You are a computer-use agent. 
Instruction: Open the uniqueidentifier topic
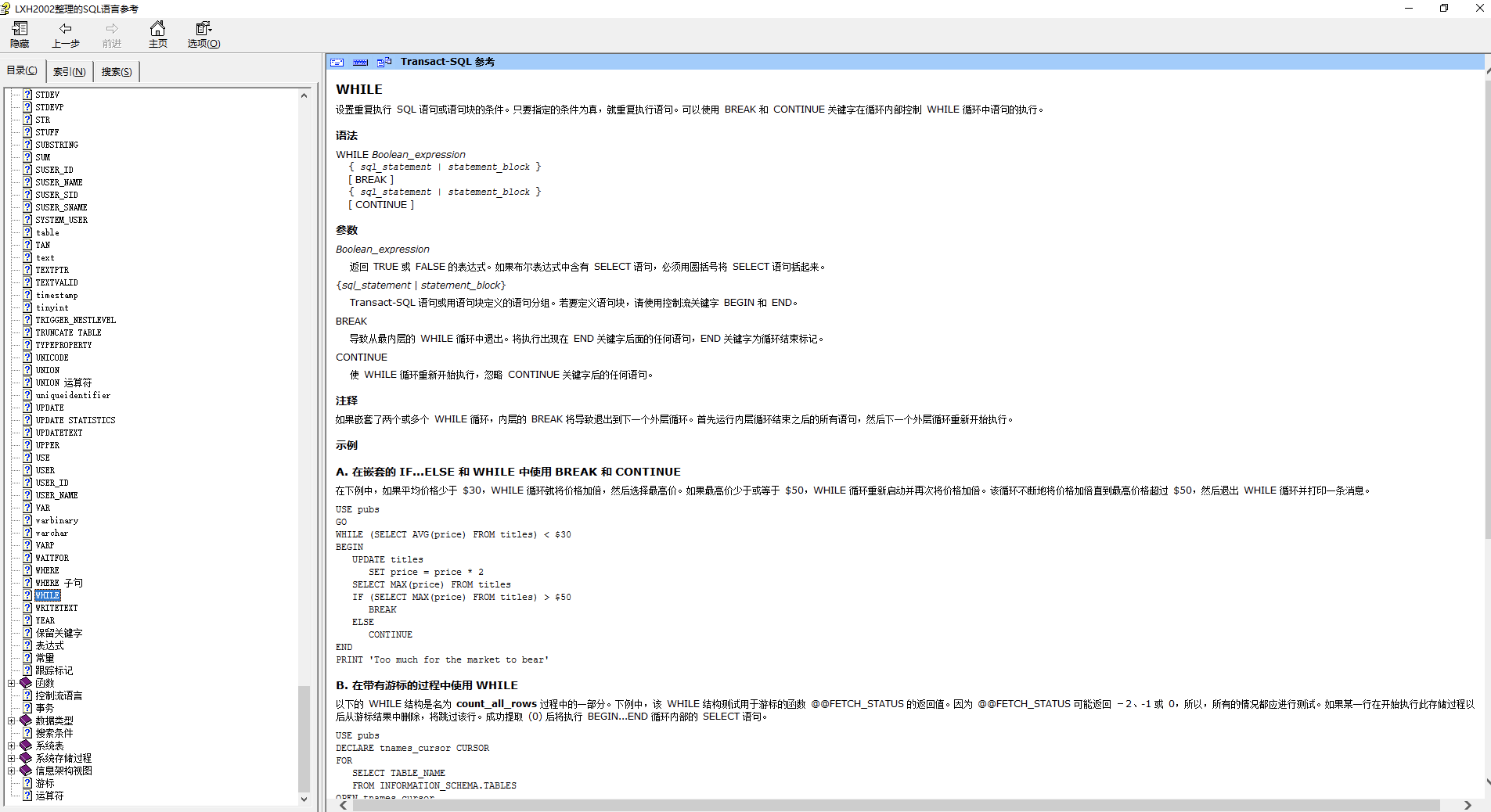73,395
